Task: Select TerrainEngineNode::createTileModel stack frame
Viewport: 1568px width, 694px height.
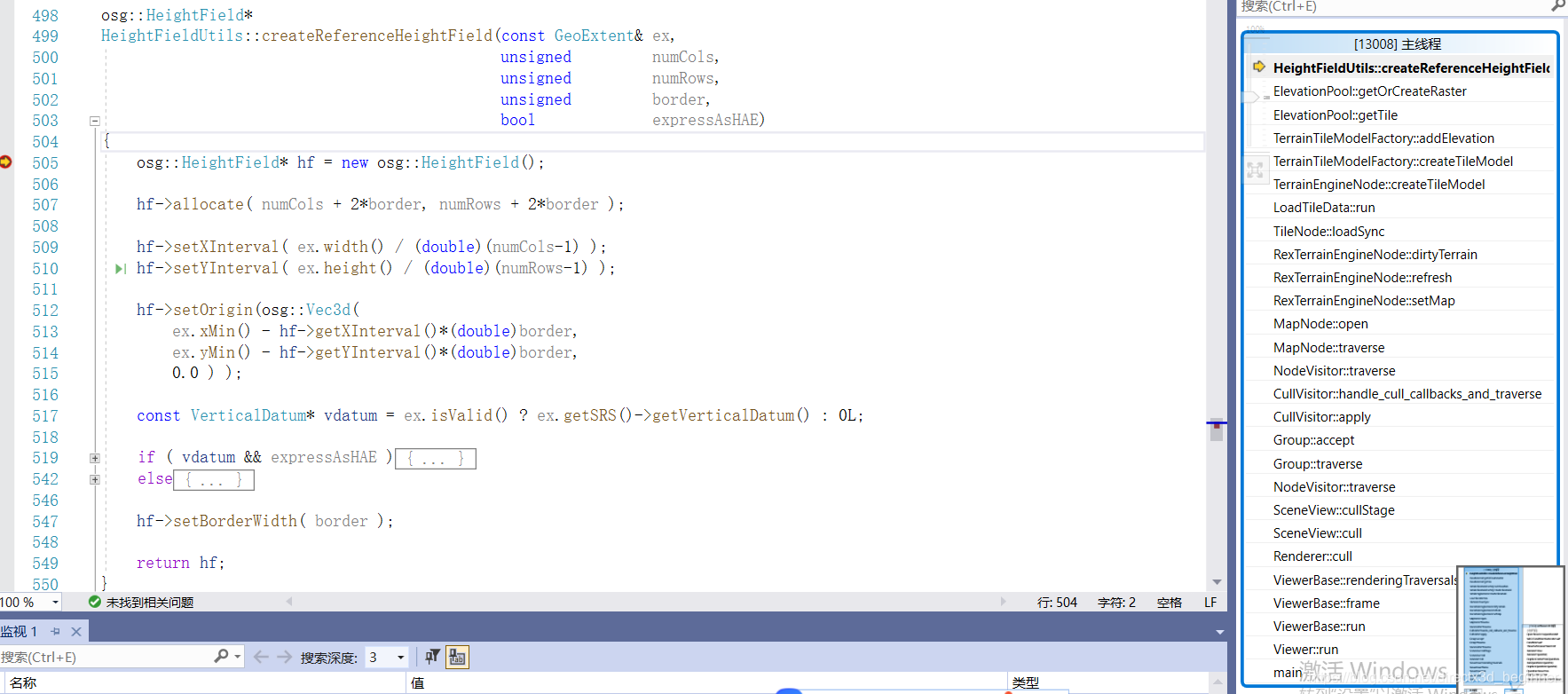Action: pos(1379,185)
